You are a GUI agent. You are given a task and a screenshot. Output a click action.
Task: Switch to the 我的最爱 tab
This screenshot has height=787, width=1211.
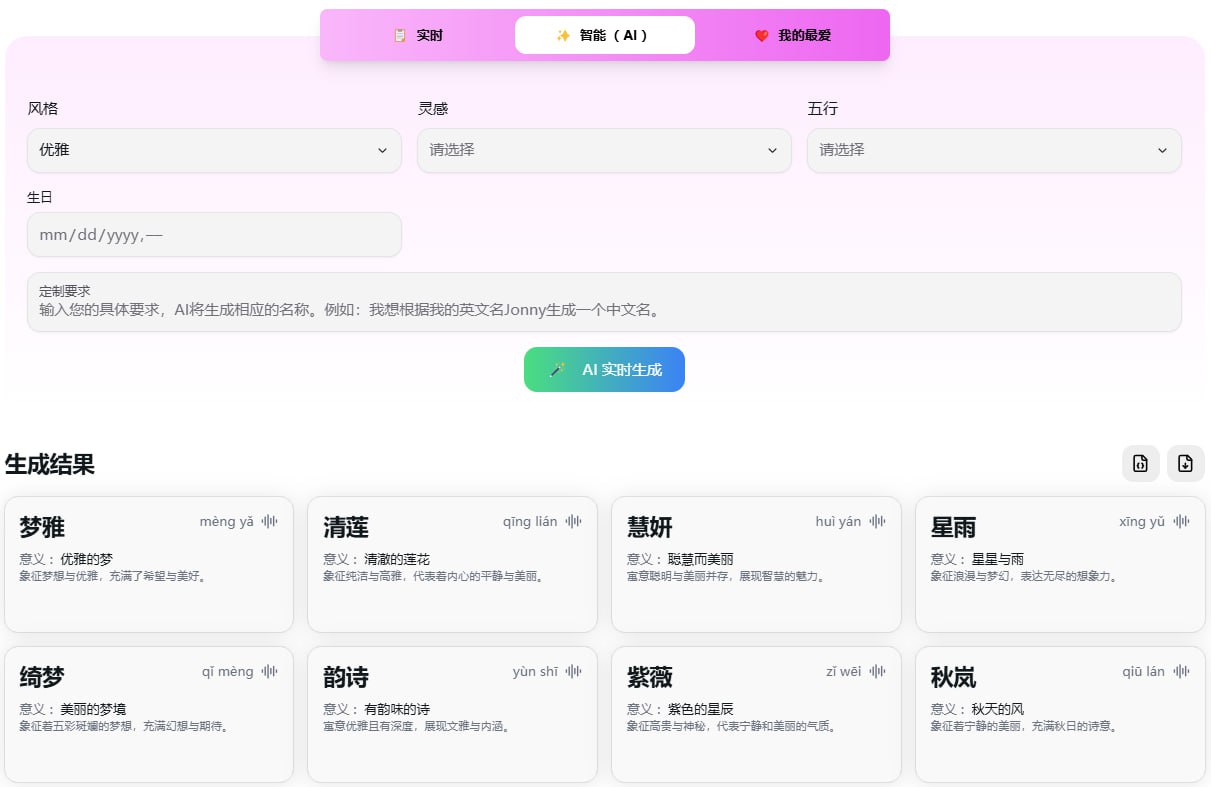[792, 35]
